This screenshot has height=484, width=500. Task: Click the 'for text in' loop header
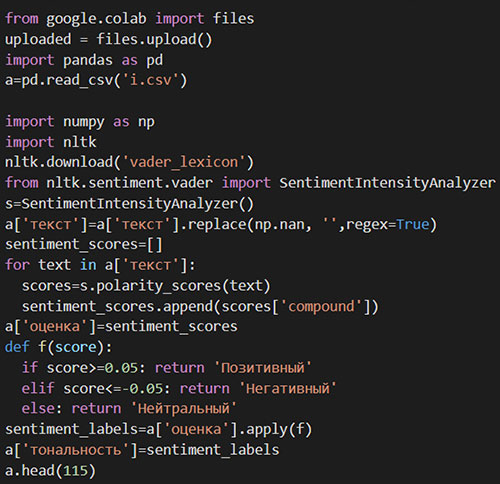[x=51, y=265]
